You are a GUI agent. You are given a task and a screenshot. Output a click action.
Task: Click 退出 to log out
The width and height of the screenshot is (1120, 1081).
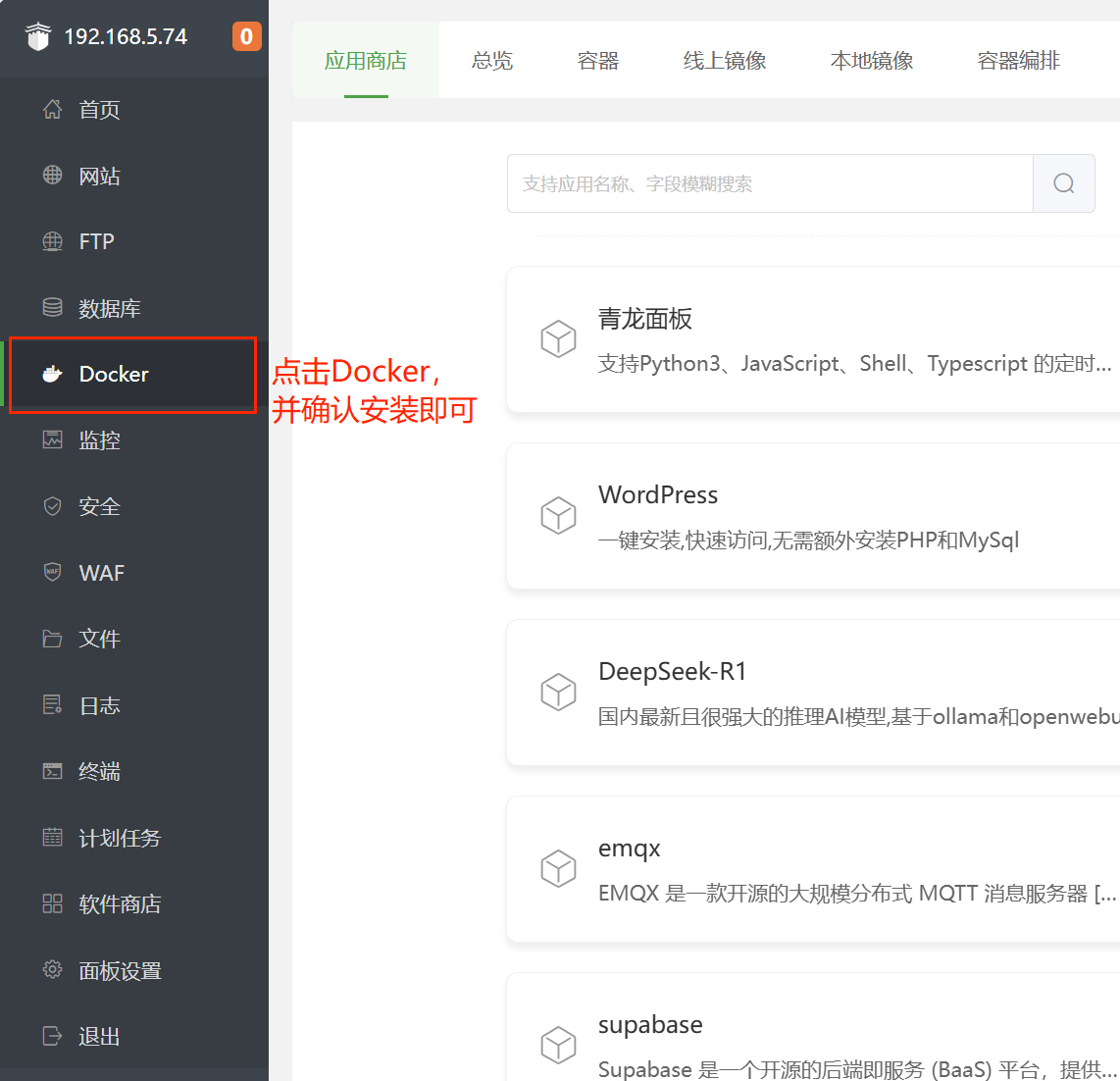134,1035
